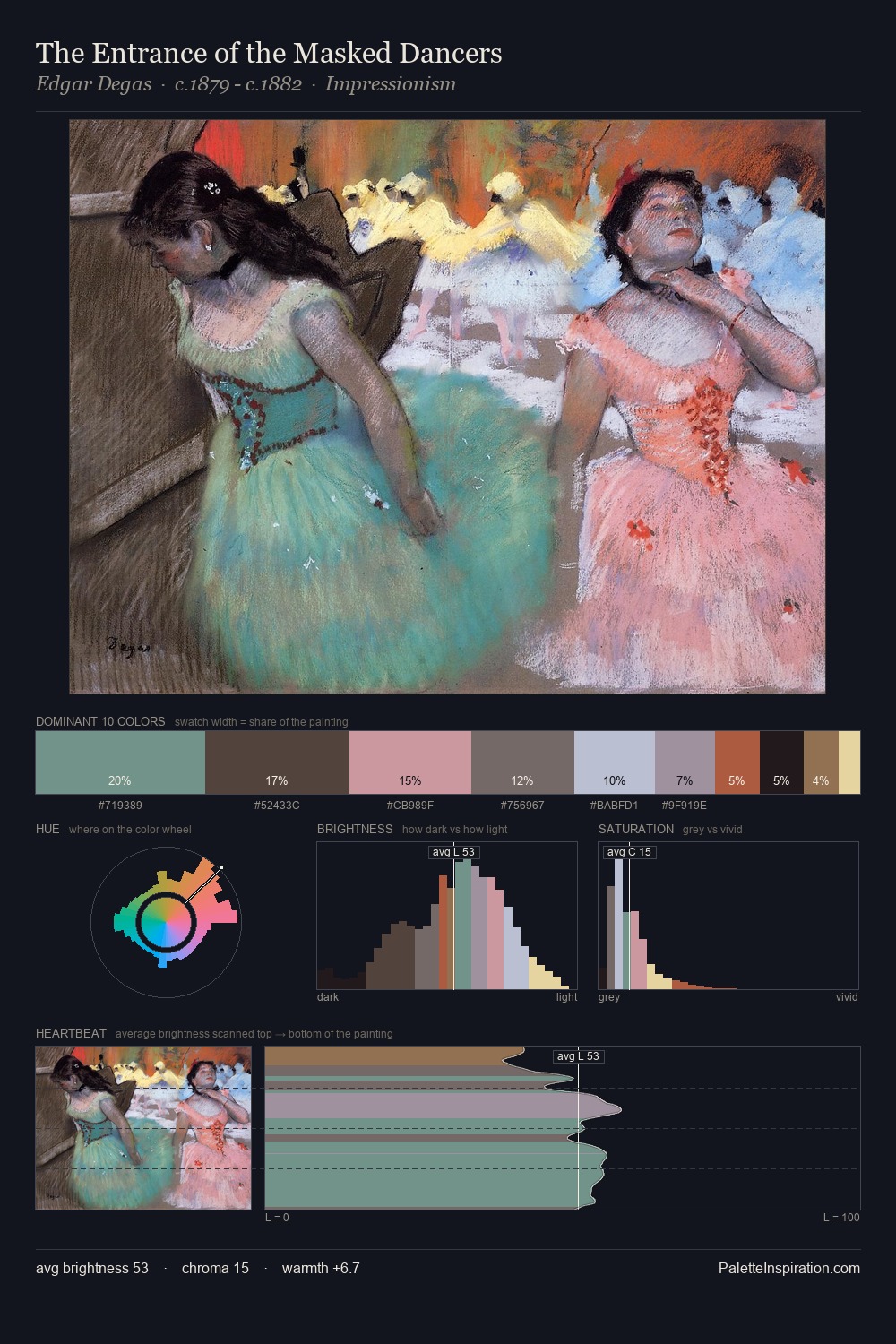Click the subtitle 'Edgar Degas · c.1879 - c.1882 · Impressionism'
Image resolution: width=896 pixels, height=1344 pixels.
tap(246, 84)
